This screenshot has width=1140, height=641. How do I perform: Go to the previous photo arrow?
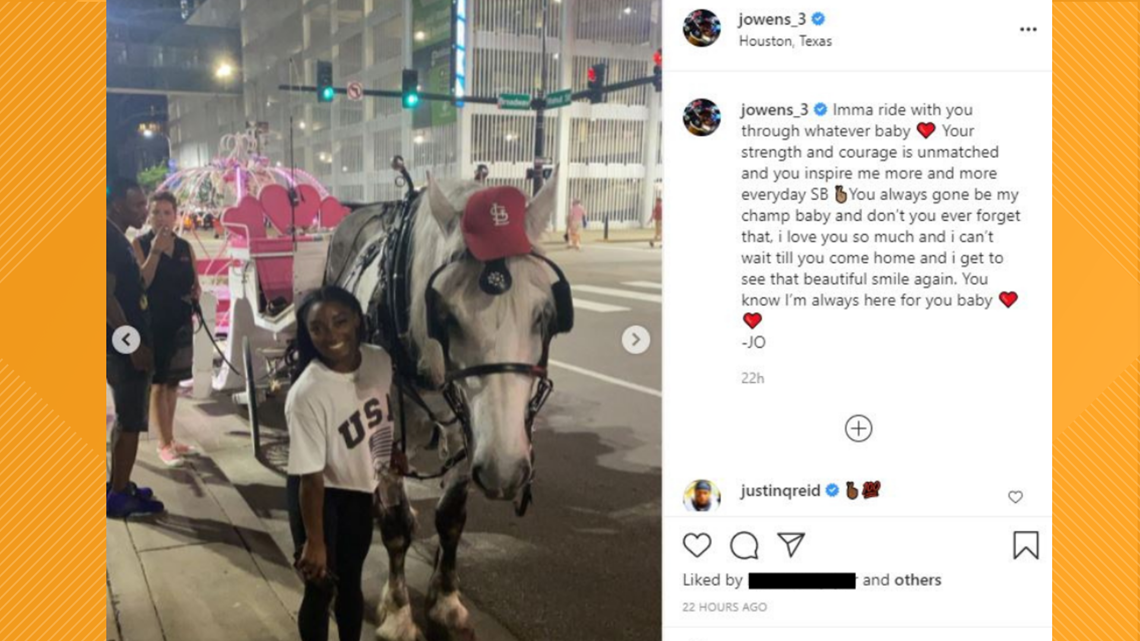(x=126, y=339)
